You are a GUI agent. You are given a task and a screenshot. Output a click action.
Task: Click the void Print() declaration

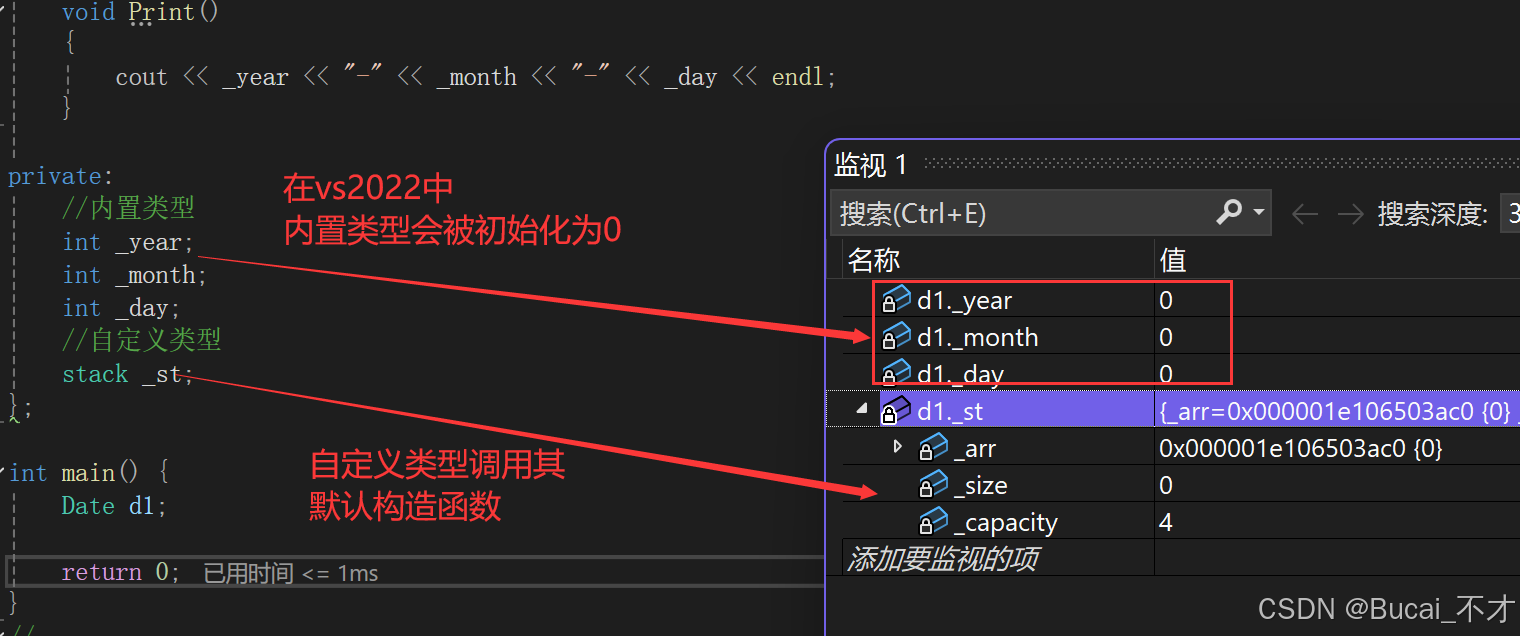140,12
